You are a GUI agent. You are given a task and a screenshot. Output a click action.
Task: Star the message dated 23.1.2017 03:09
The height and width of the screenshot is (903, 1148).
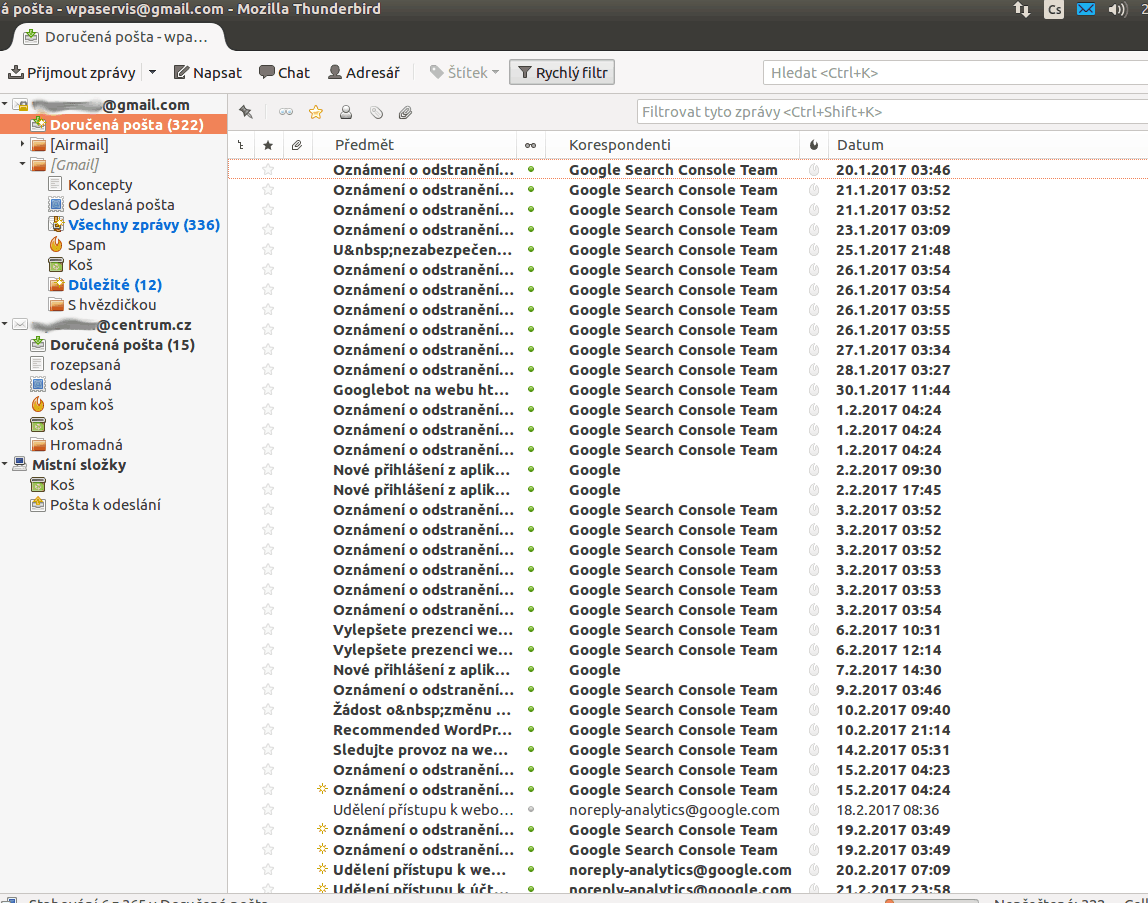point(268,230)
